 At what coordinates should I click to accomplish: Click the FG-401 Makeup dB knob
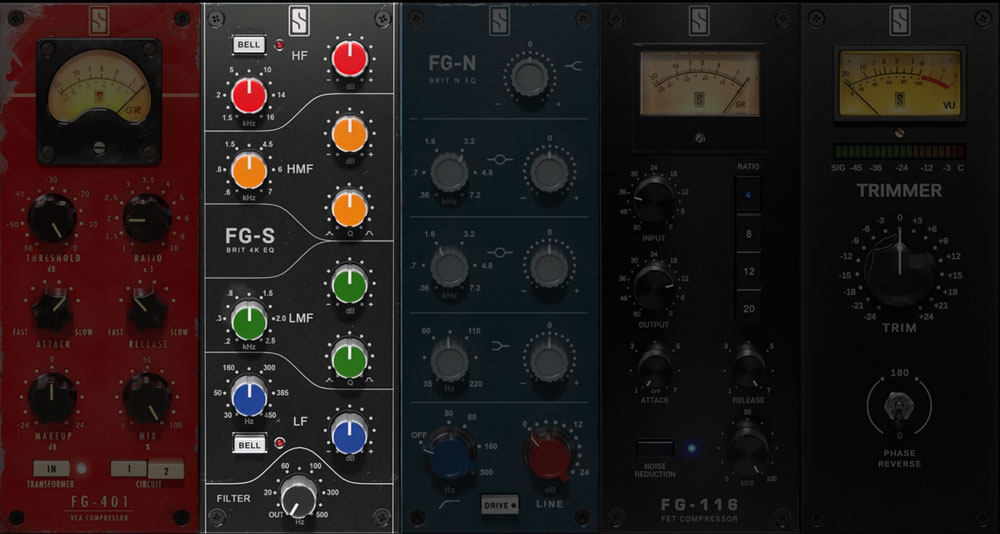(x=52, y=397)
